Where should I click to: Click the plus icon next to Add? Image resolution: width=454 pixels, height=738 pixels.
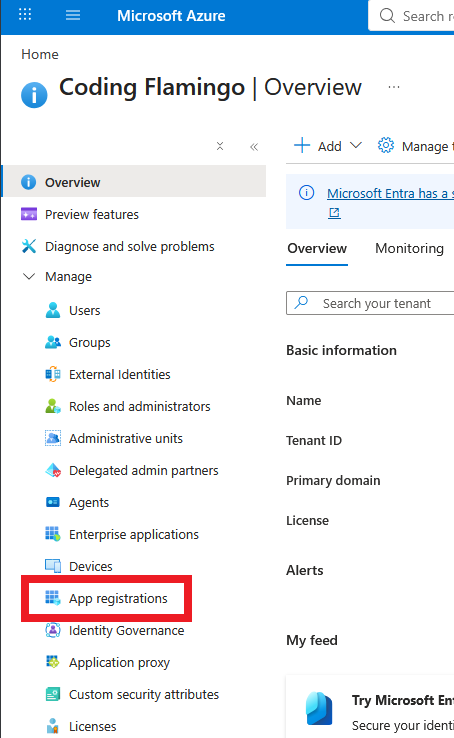tap(302, 145)
